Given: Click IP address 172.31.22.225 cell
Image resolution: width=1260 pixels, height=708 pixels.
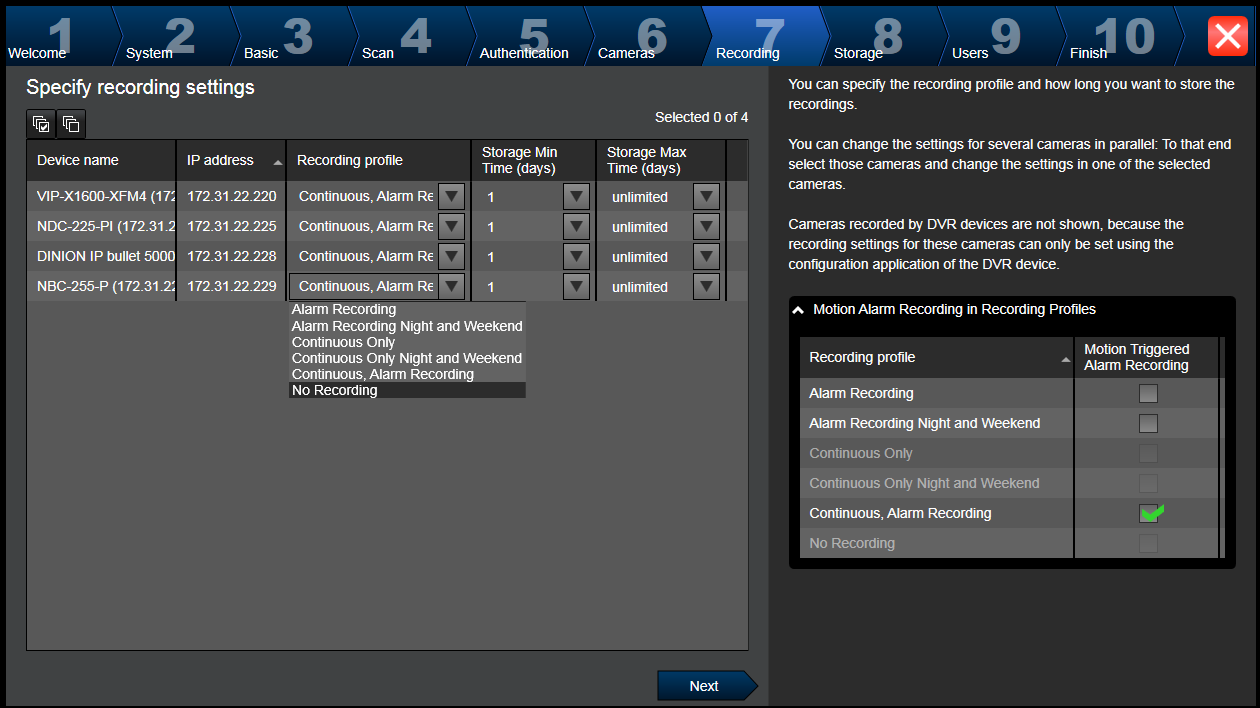Looking at the screenshot, I should coord(231,226).
